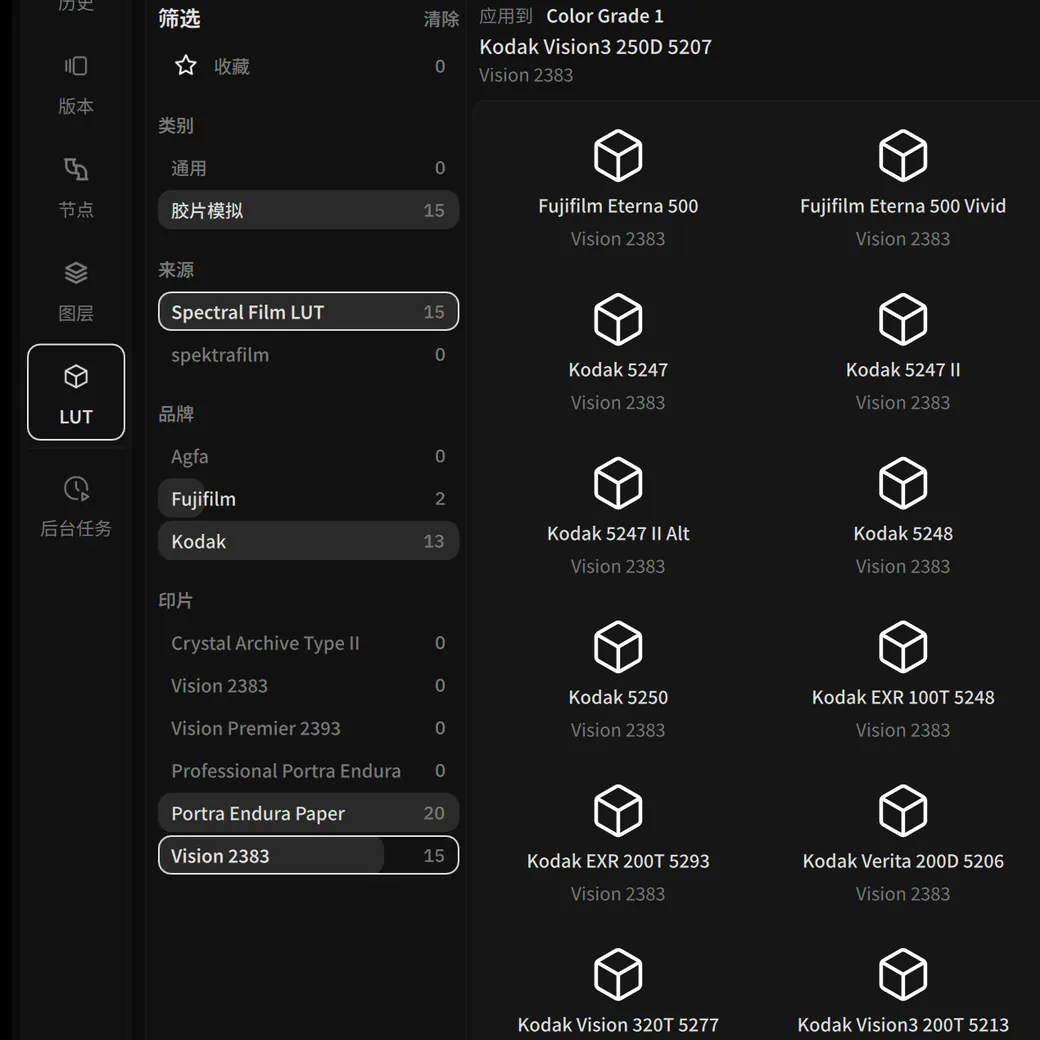This screenshot has width=1040, height=1040.
Task: Toggle the spektrafilm source filter
Action: tap(308, 354)
